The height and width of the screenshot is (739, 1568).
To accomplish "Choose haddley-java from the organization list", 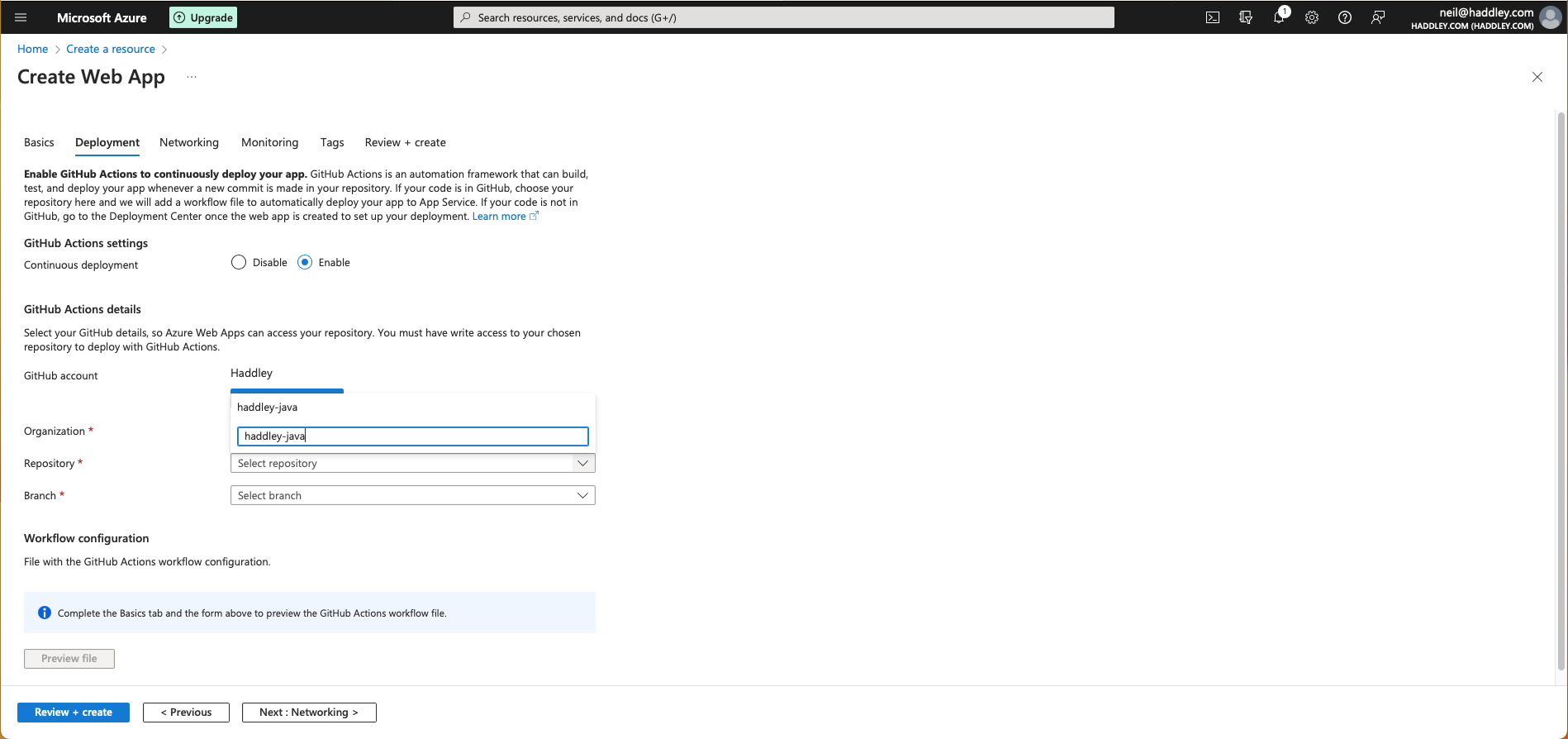I will click(412, 407).
